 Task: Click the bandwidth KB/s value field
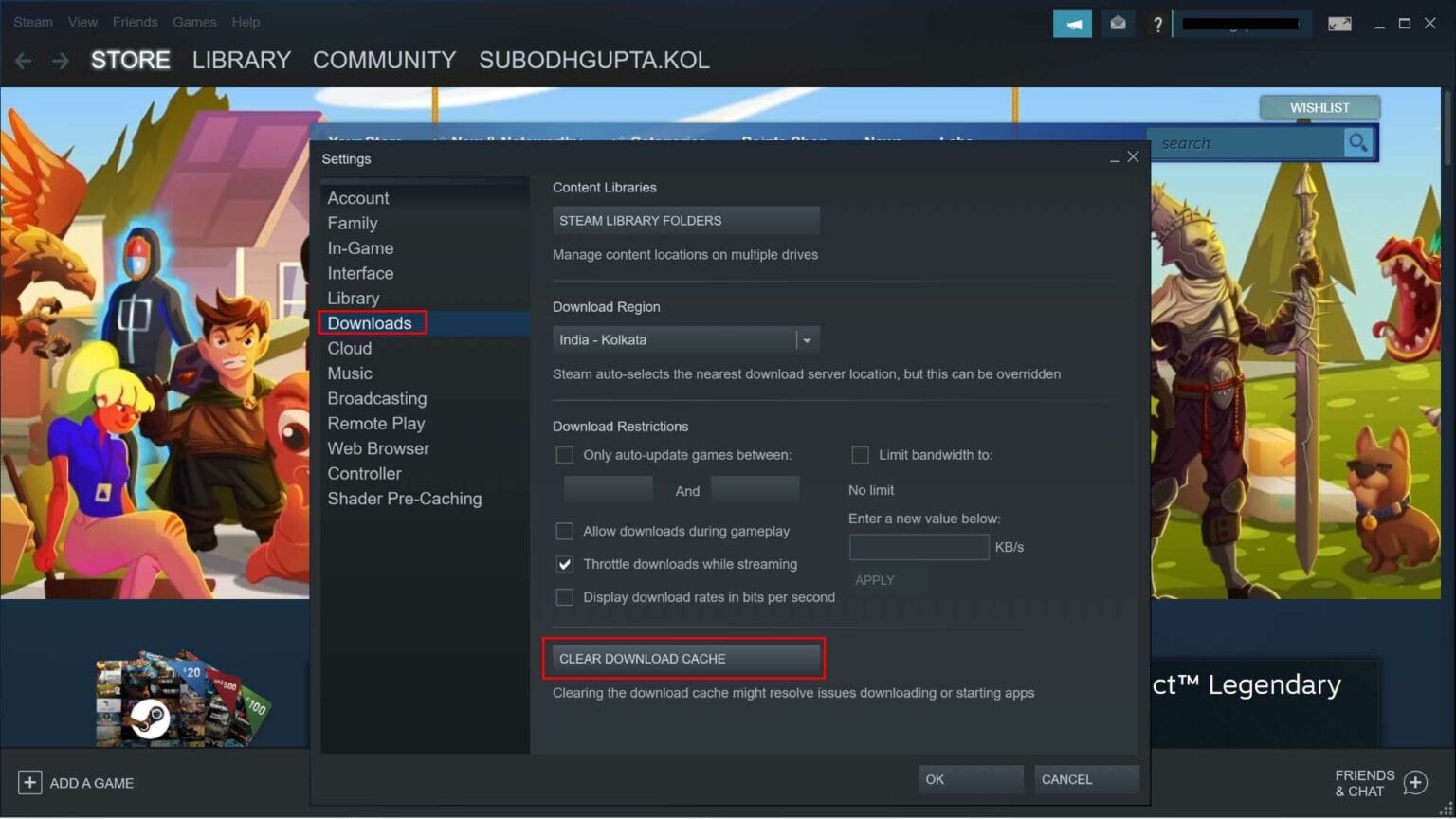pos(919,547)
